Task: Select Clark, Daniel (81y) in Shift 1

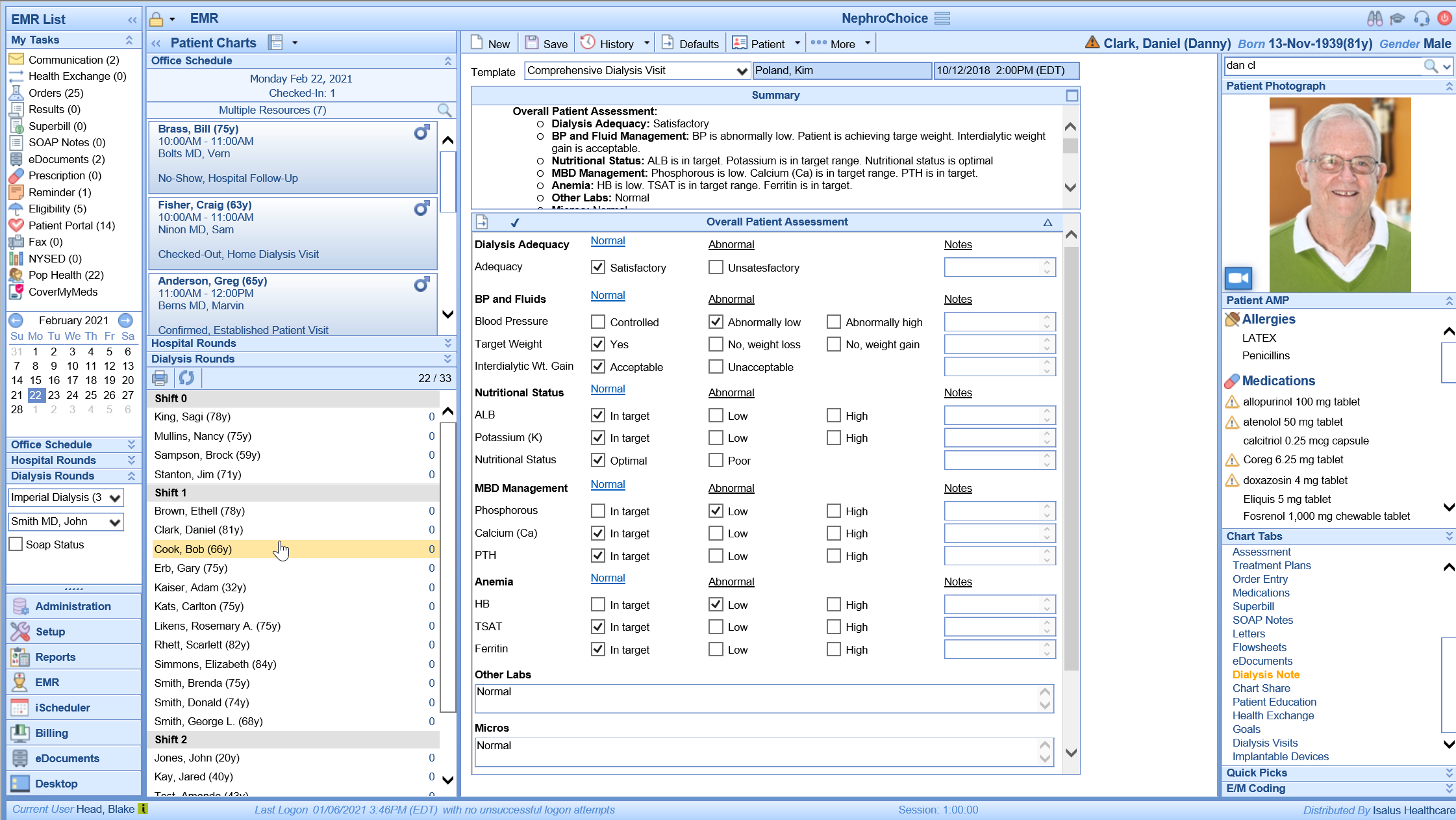Action: [x=294, y=530]
